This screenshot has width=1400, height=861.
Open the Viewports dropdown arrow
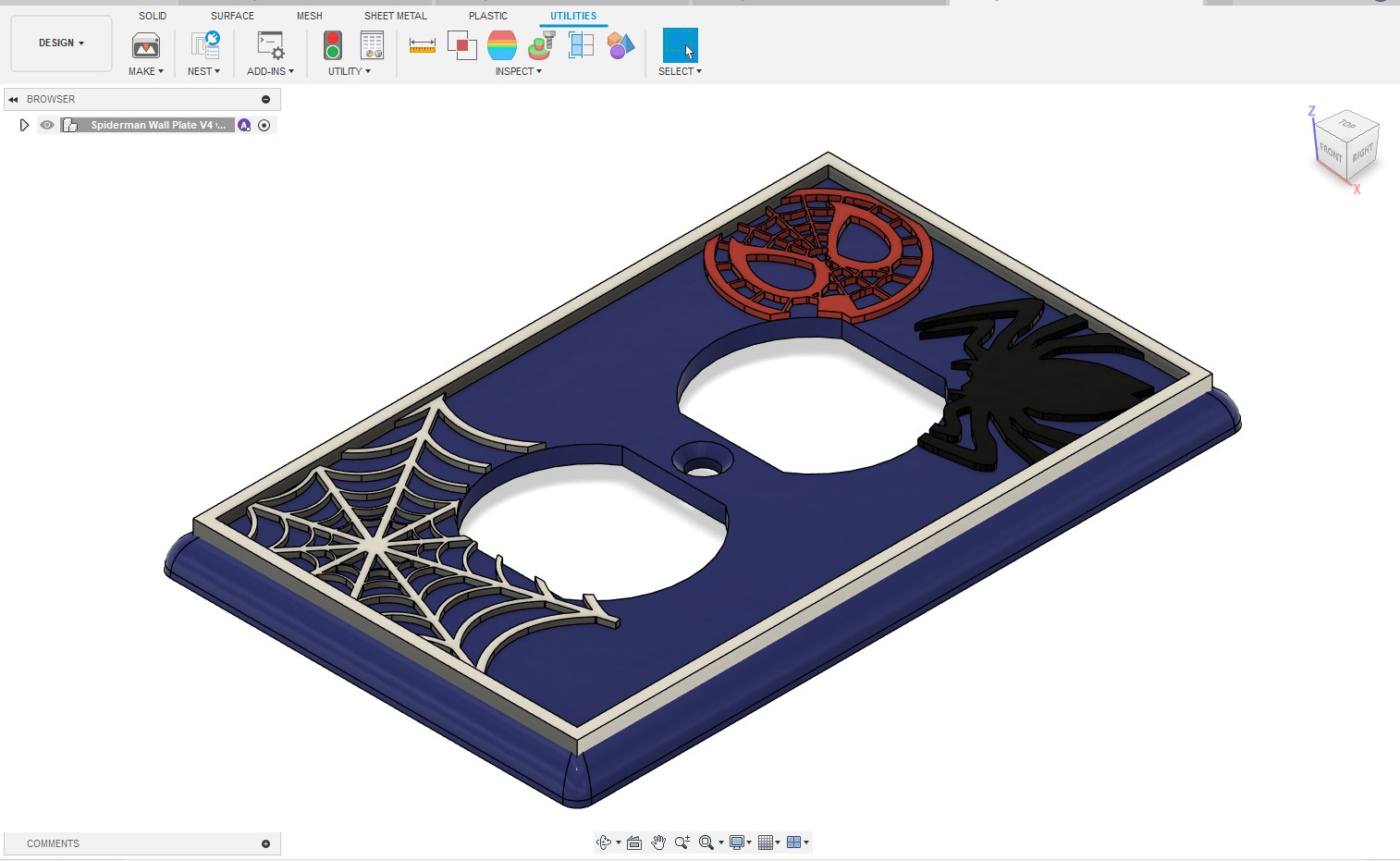[x=806, y=843]
